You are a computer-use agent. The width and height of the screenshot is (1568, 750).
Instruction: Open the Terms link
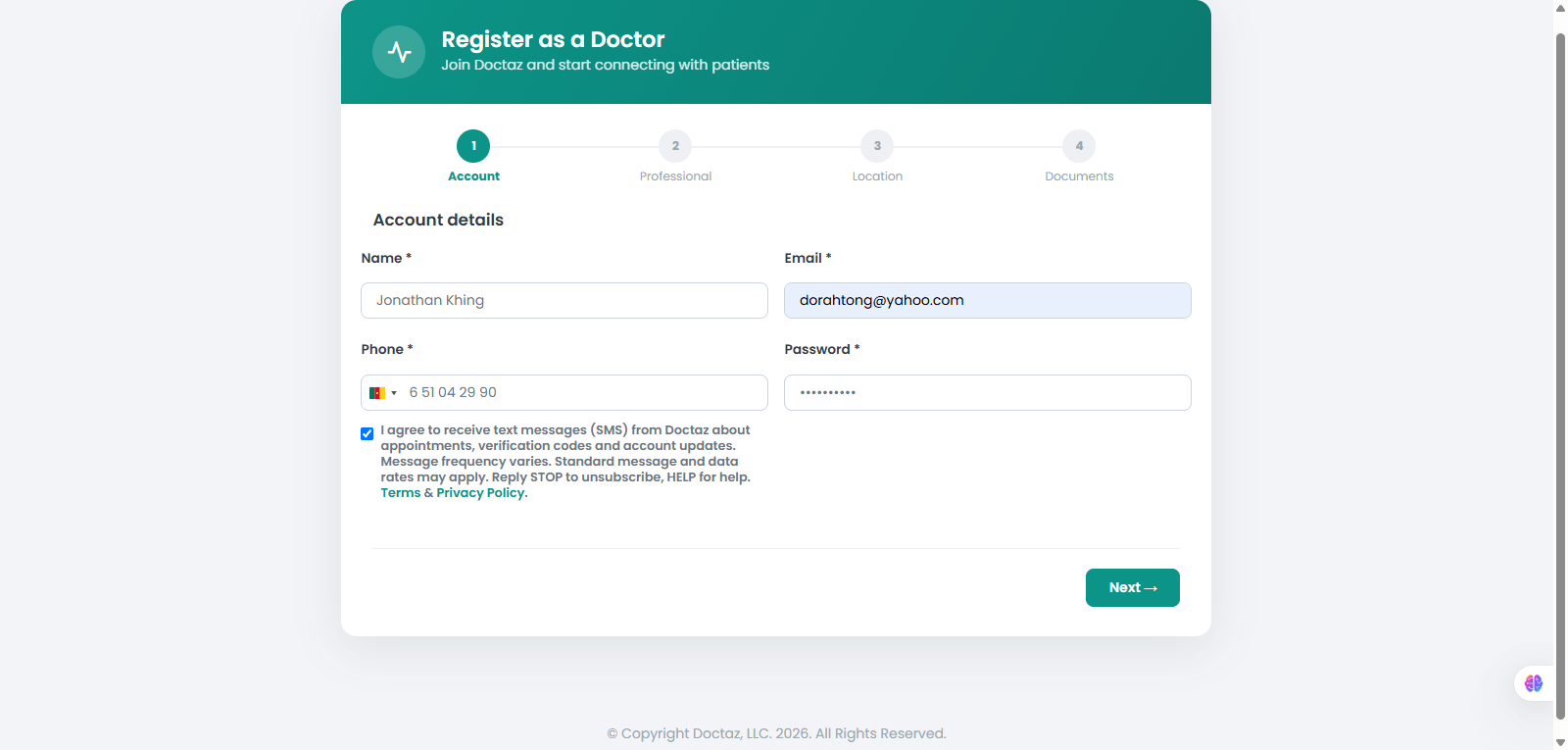[401, 493]
